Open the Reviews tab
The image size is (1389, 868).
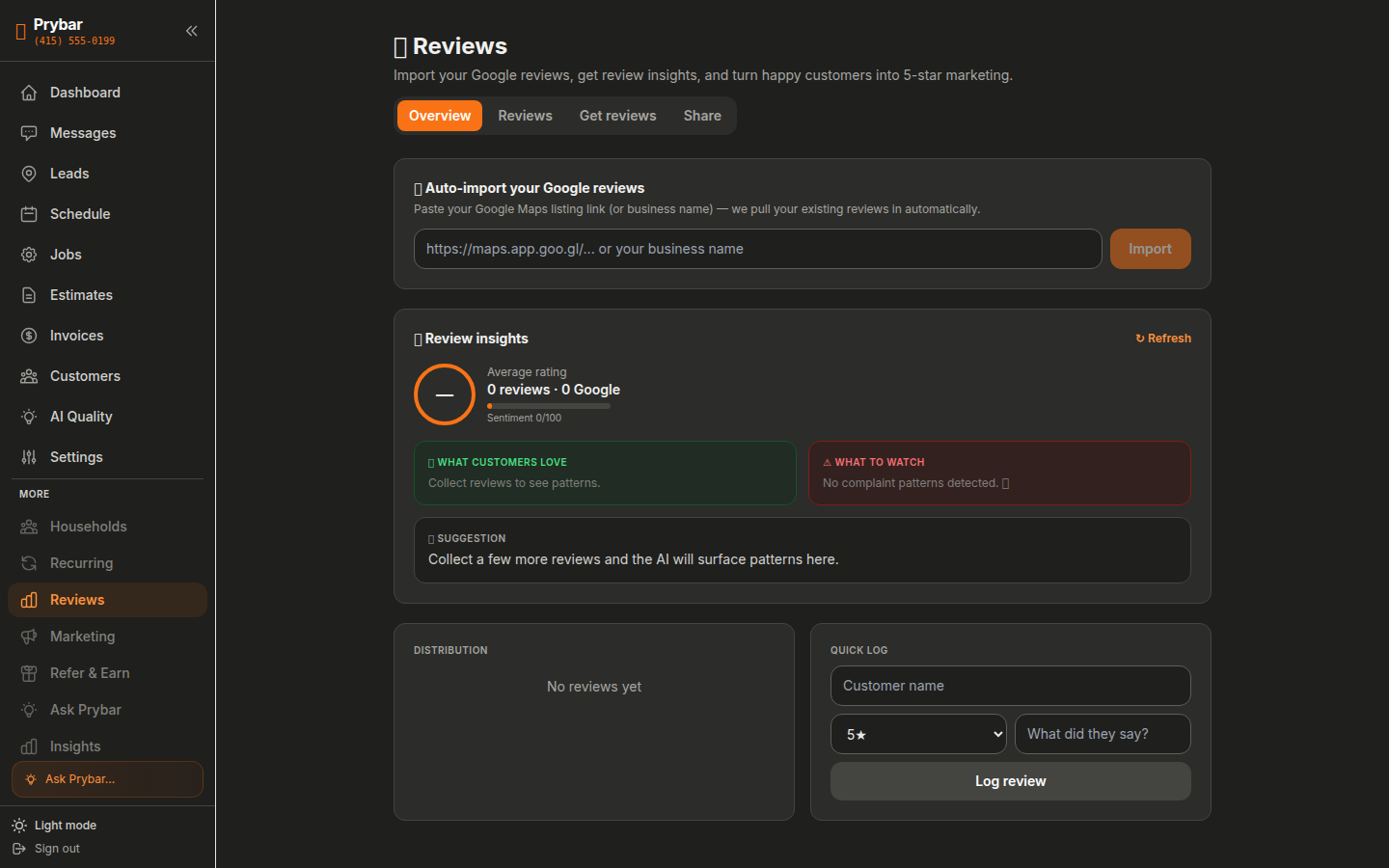525,116
